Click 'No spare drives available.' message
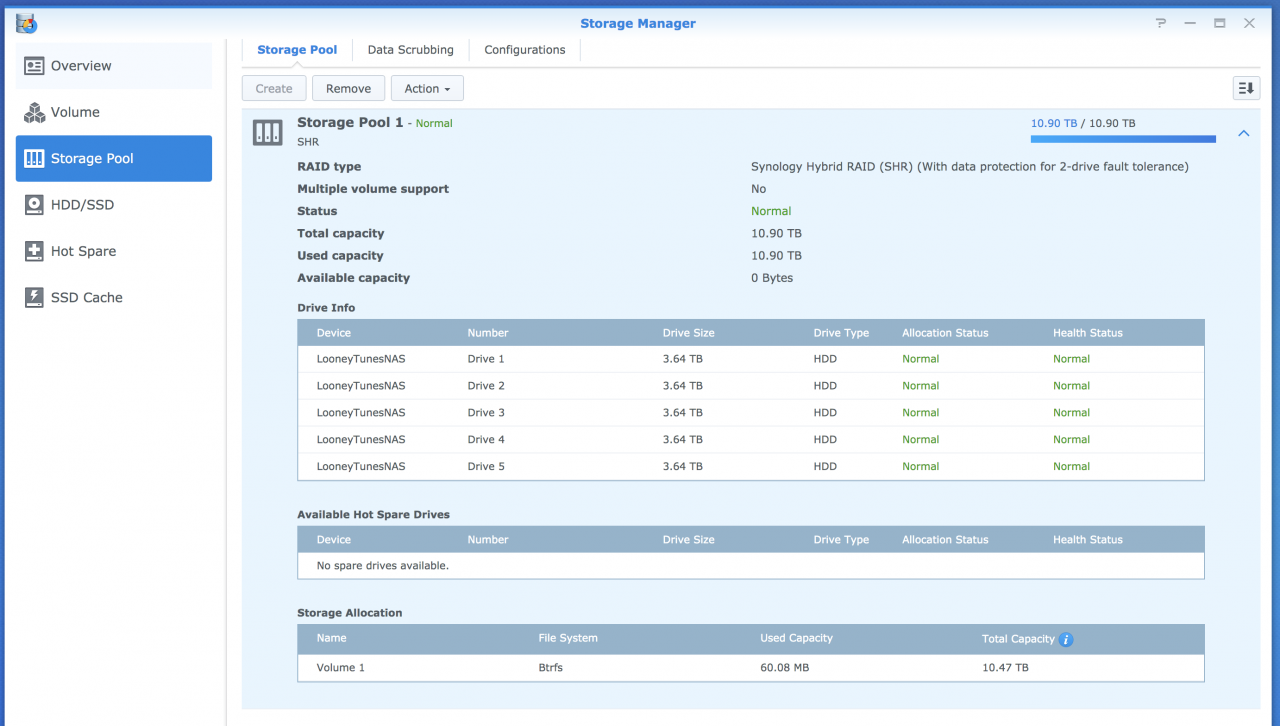1280x726 pixels. pos(383,566)
